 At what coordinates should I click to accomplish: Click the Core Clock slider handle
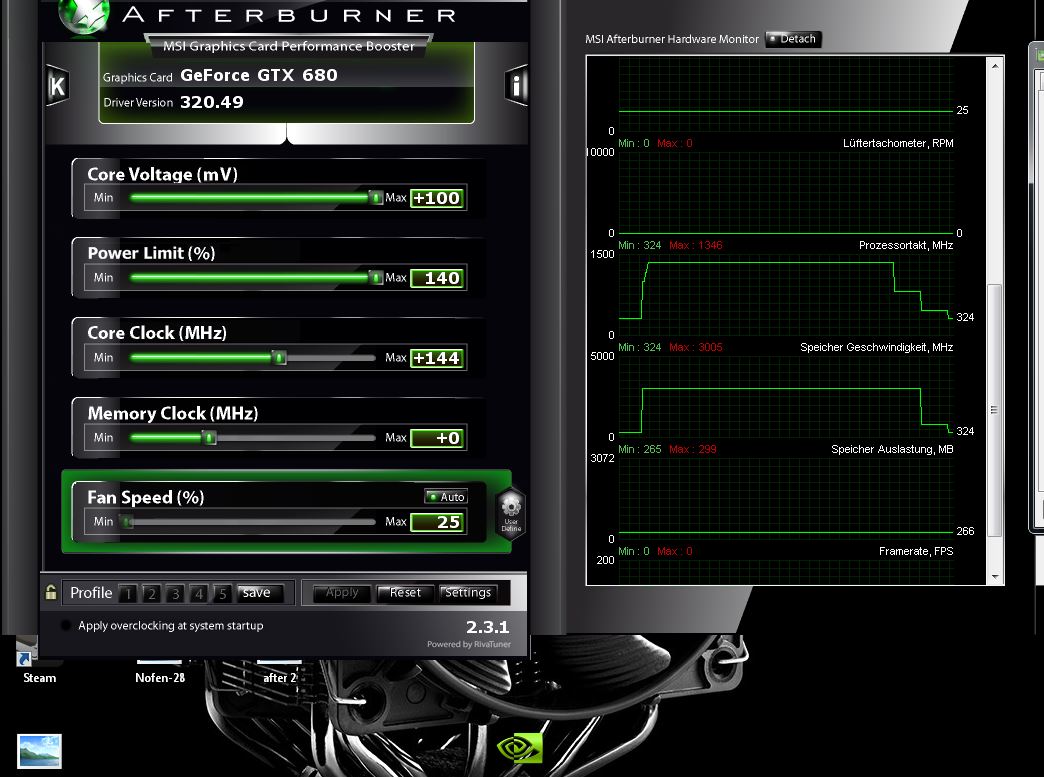(x=280, y=358)
